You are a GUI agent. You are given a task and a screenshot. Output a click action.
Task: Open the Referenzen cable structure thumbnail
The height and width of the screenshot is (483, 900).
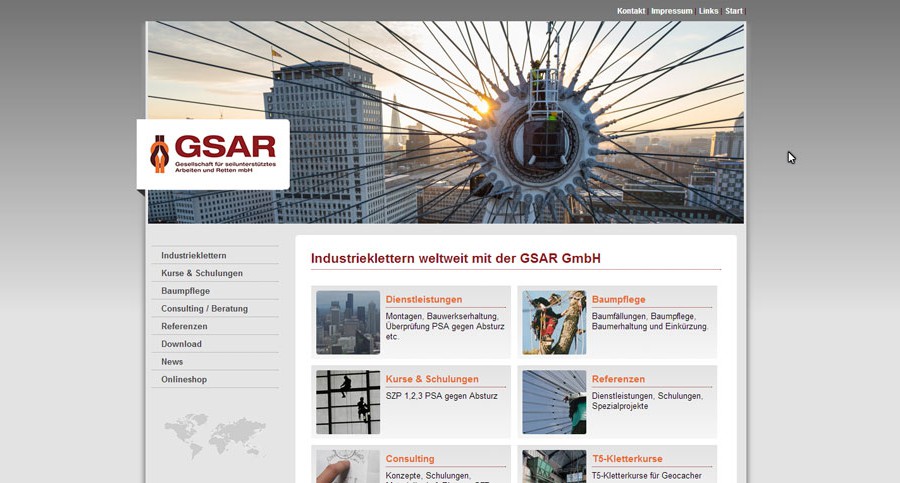coord(554,402)
